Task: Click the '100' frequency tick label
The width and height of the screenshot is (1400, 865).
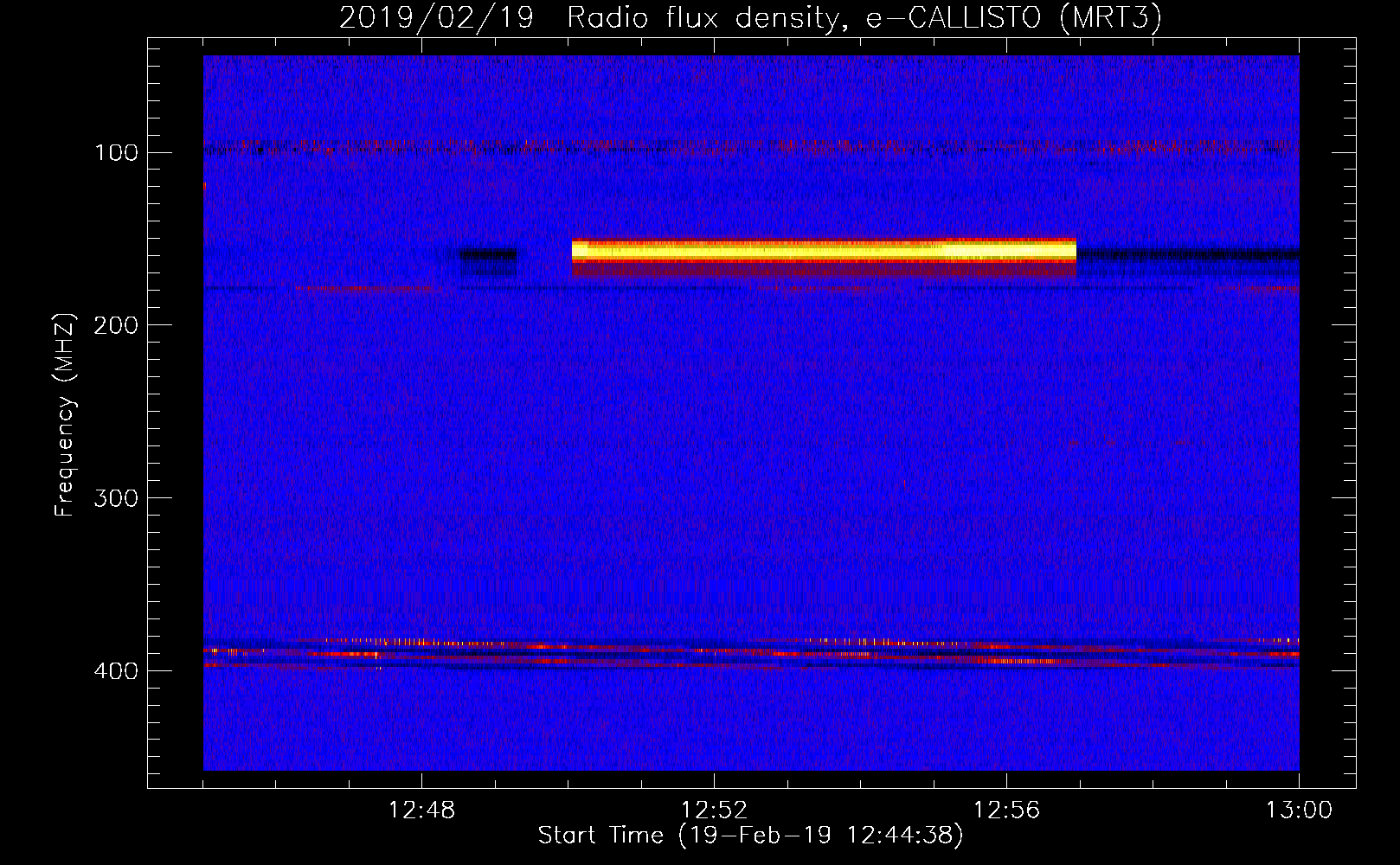Action: 117,153
